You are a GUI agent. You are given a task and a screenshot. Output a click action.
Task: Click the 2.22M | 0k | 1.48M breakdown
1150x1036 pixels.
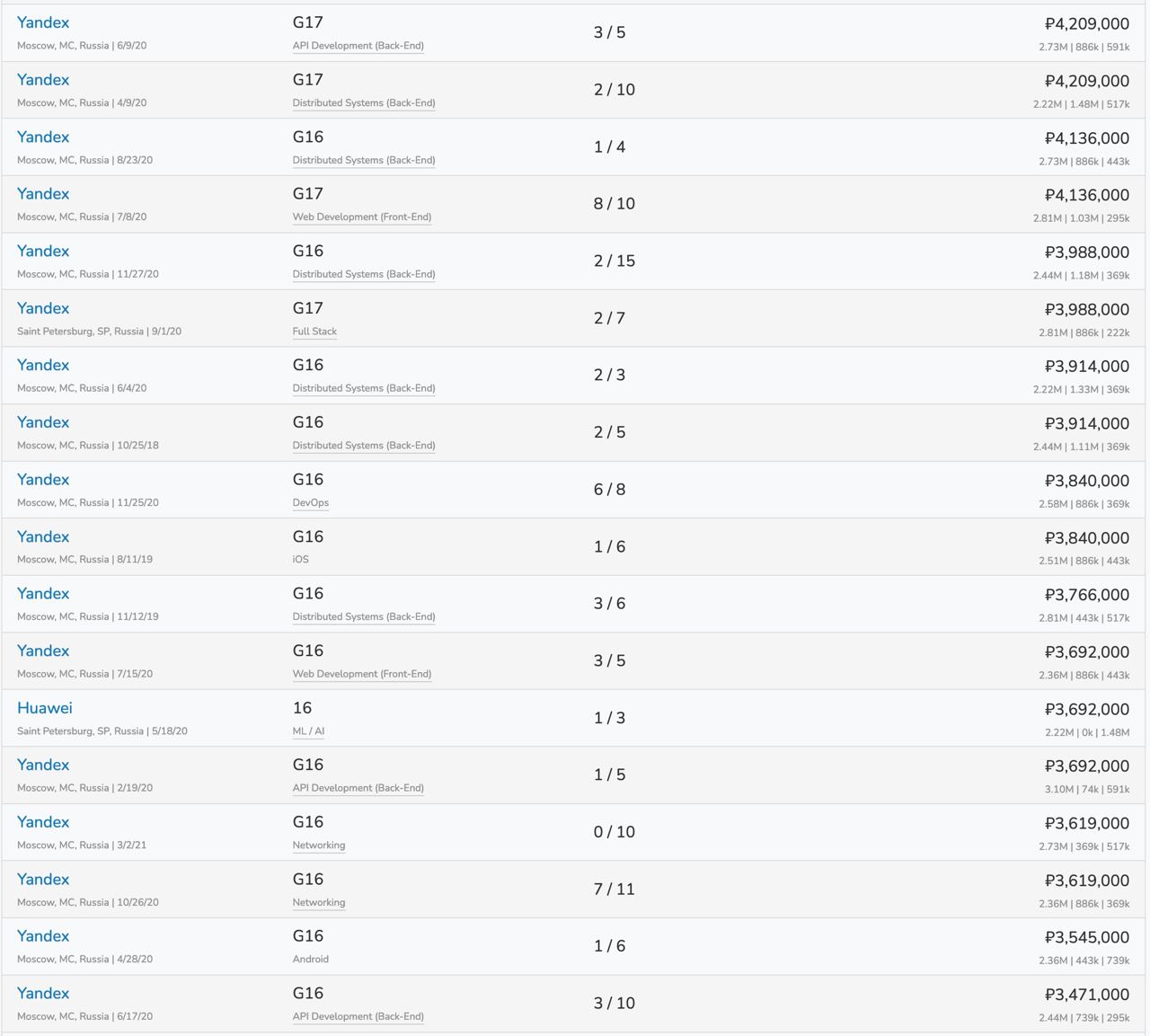click(1087, 732)
